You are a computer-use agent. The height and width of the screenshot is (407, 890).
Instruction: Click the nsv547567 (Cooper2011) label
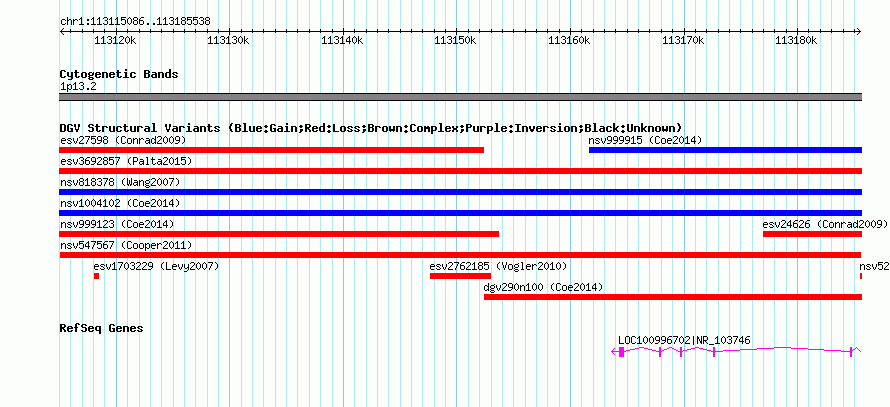(126, 245)
